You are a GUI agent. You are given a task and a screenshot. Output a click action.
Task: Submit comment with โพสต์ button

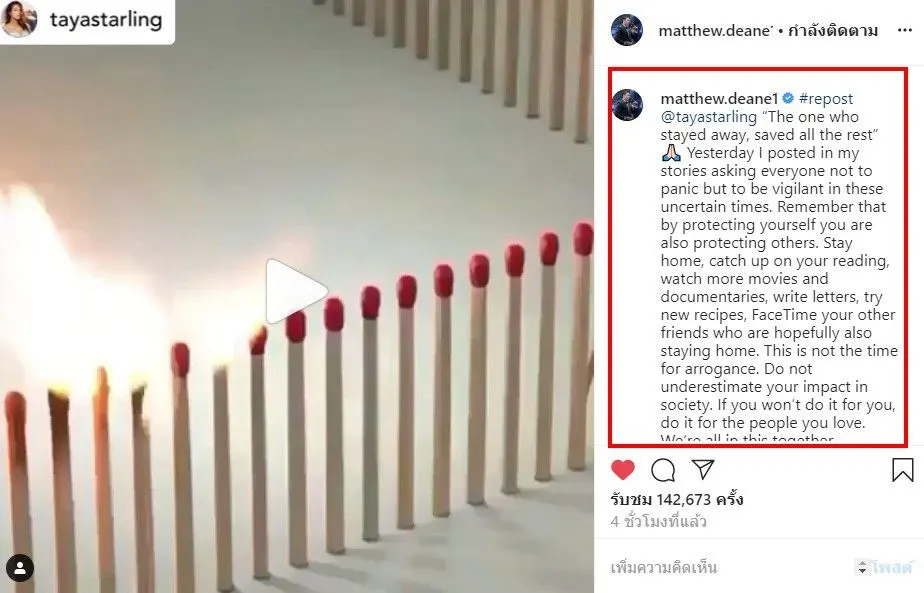pyautogui.click(x=891, y=568)
